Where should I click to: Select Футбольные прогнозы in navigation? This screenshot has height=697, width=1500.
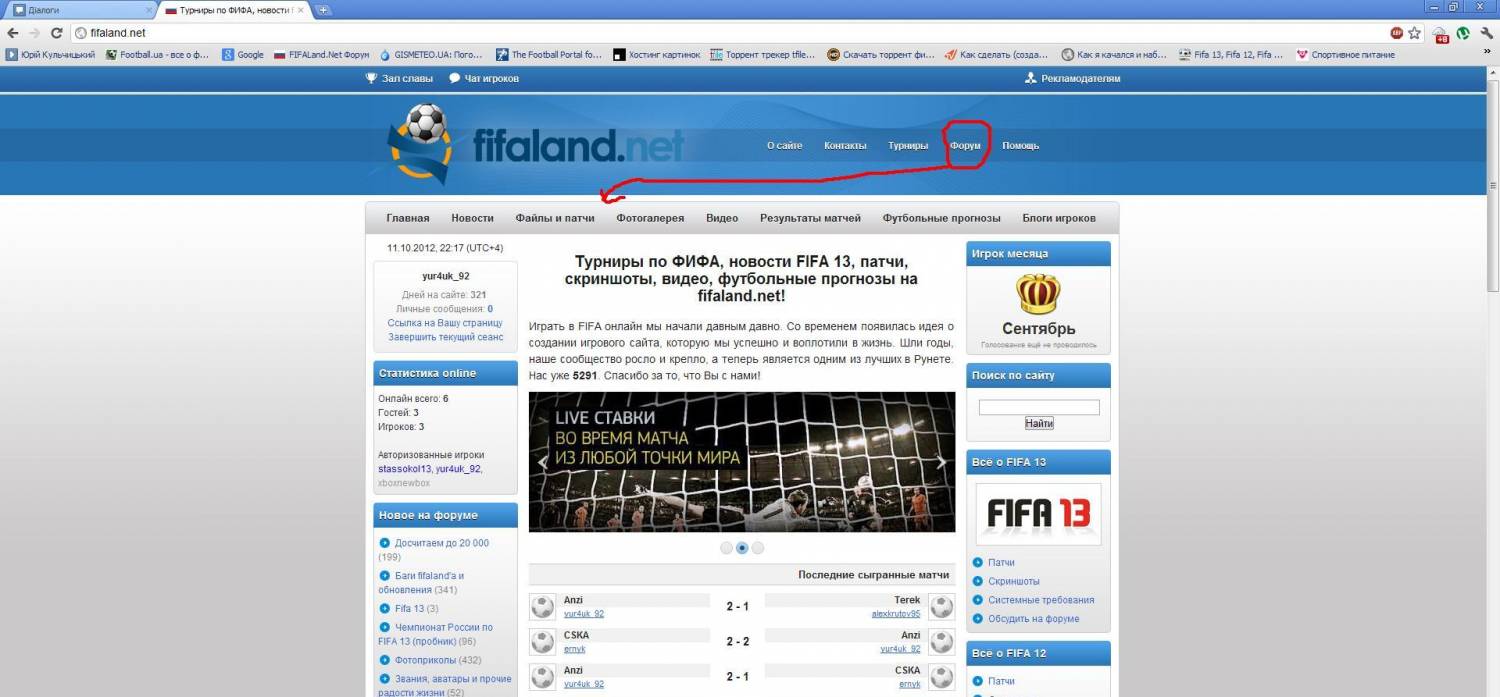pos(941,218)
